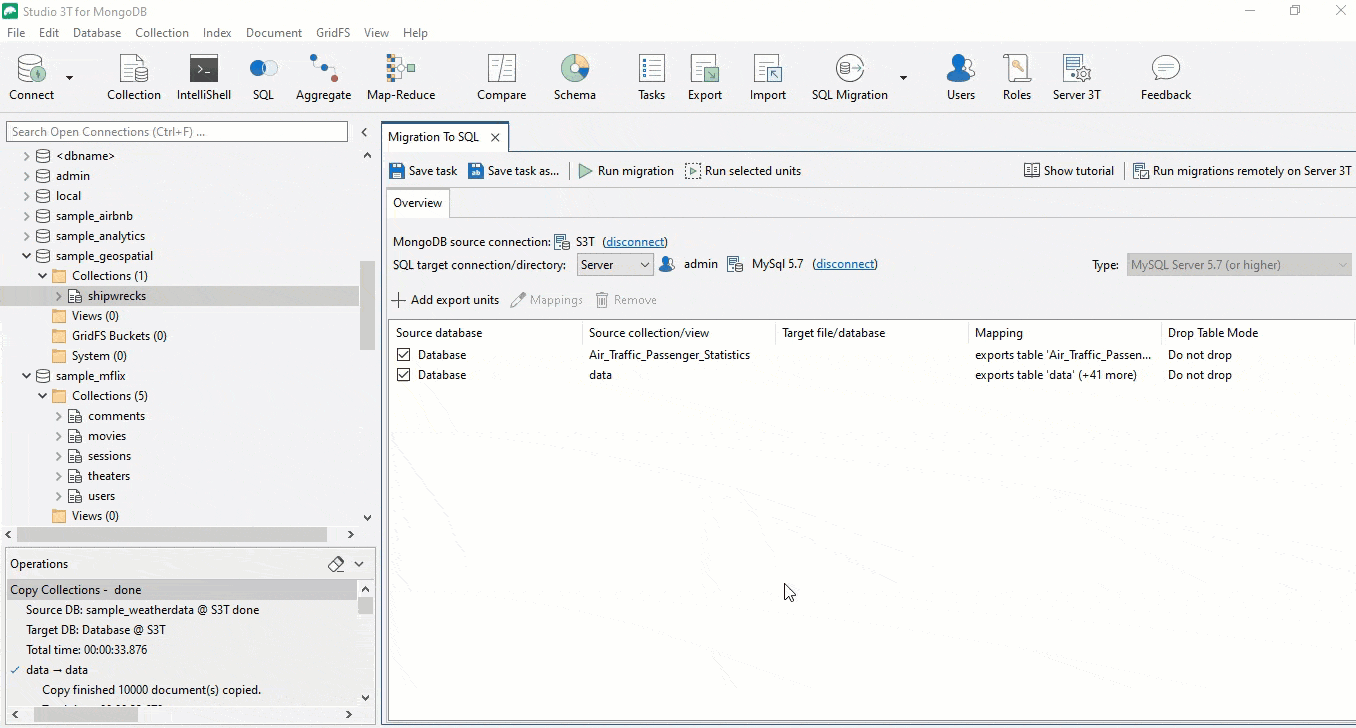
Task: Open the Connect toolbar icon
Action: tap(32, 78)
